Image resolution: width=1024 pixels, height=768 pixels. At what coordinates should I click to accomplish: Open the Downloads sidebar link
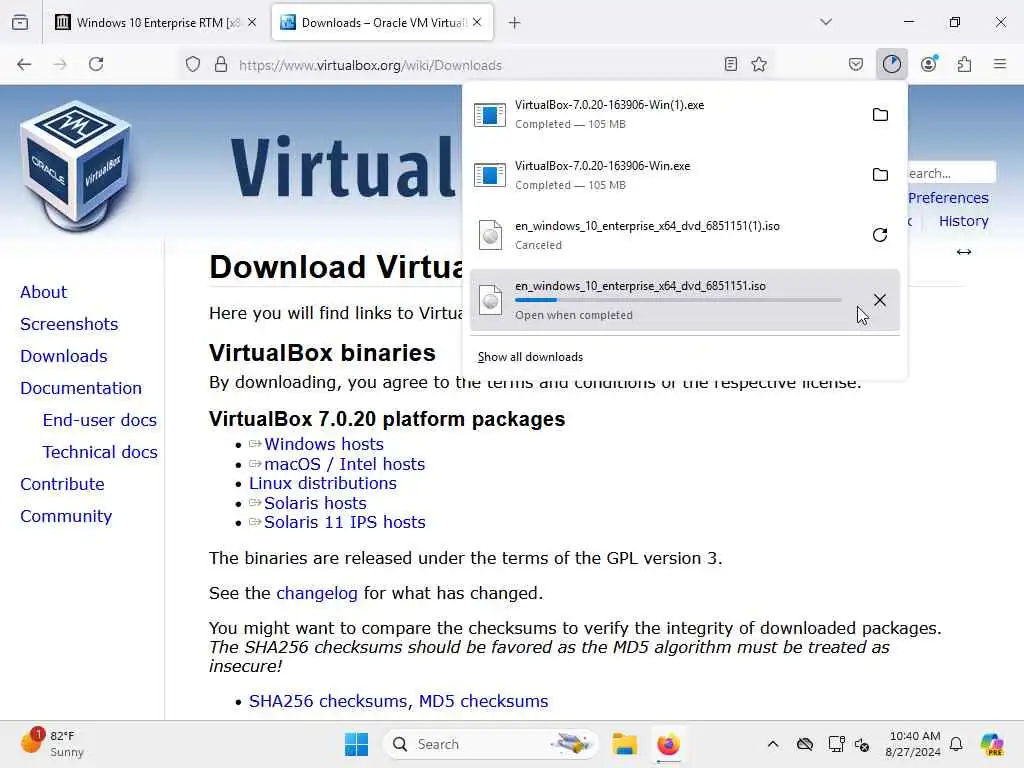64,356
